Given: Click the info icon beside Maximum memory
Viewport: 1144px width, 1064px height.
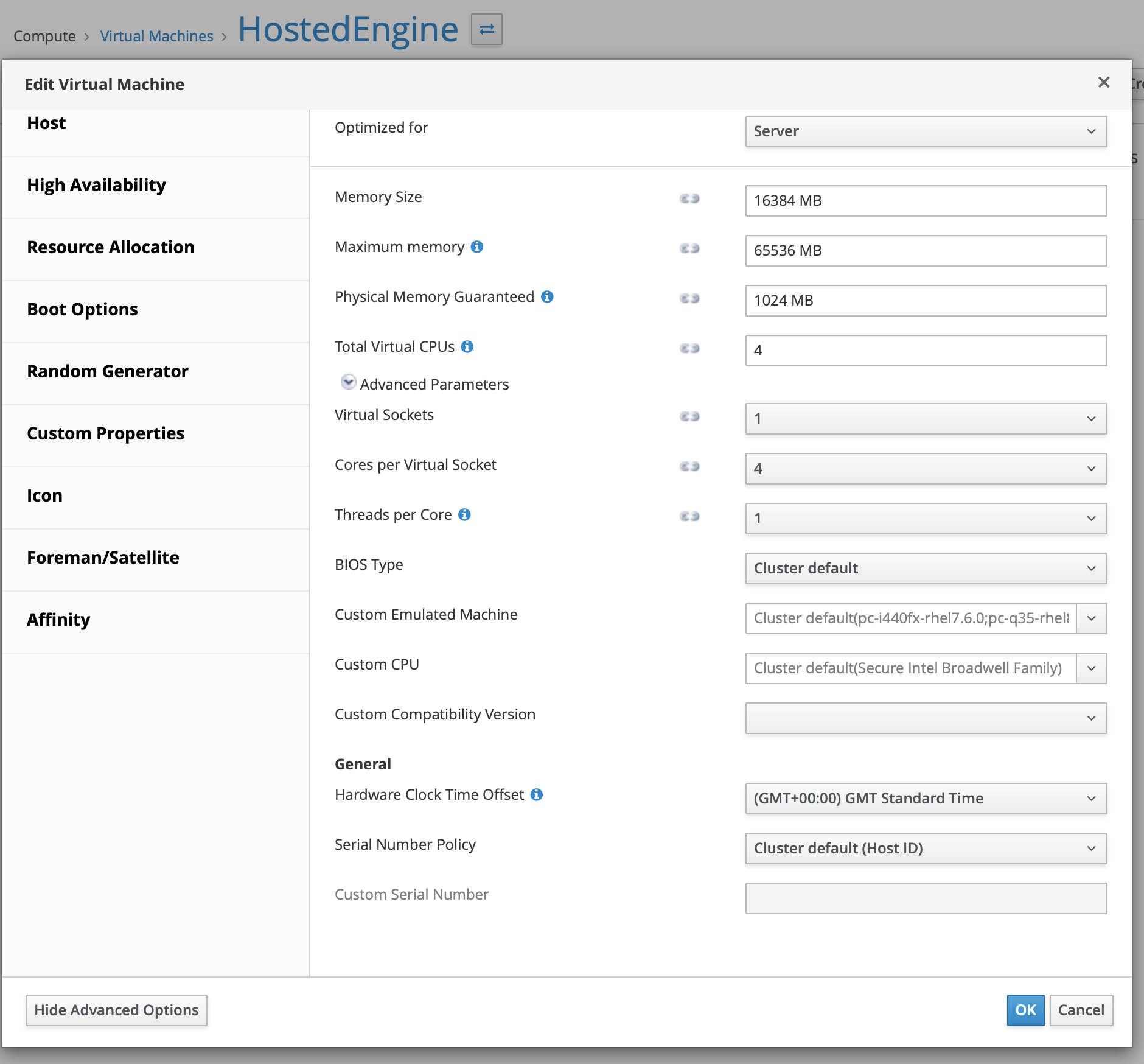Looking at the screenshot, I should click(477, 247).
